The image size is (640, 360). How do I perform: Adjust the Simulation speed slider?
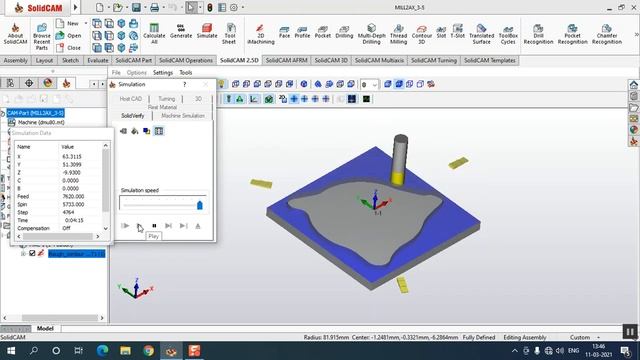[x=200, y=205]
